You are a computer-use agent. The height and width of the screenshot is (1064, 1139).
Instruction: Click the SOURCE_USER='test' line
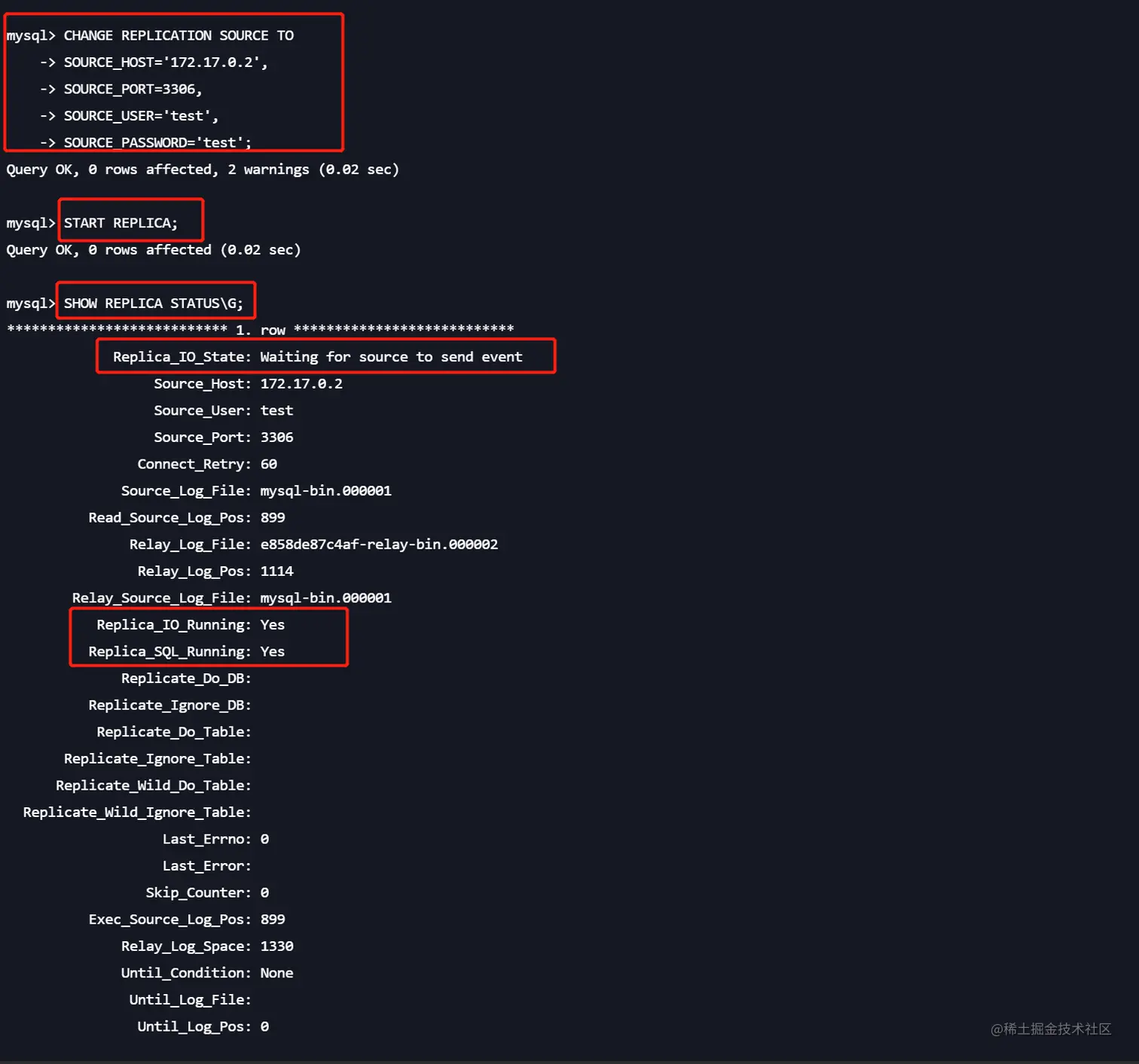141,116
